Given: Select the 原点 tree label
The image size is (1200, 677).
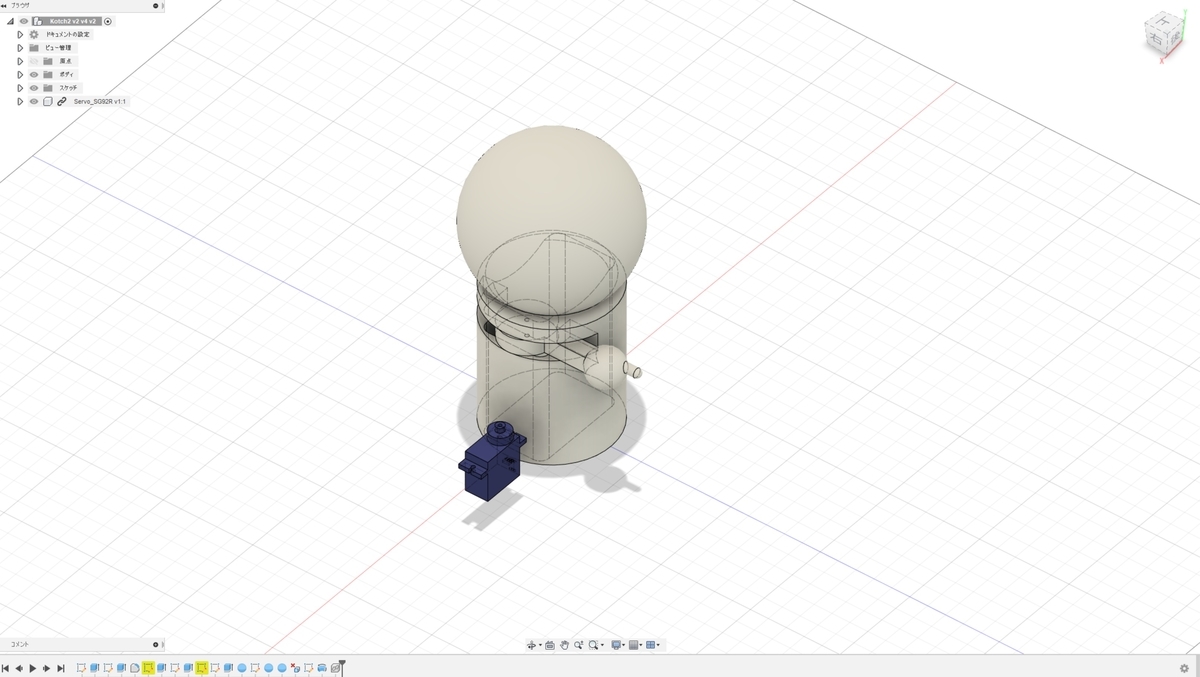Looking at the screenshot, I should 65,61.
